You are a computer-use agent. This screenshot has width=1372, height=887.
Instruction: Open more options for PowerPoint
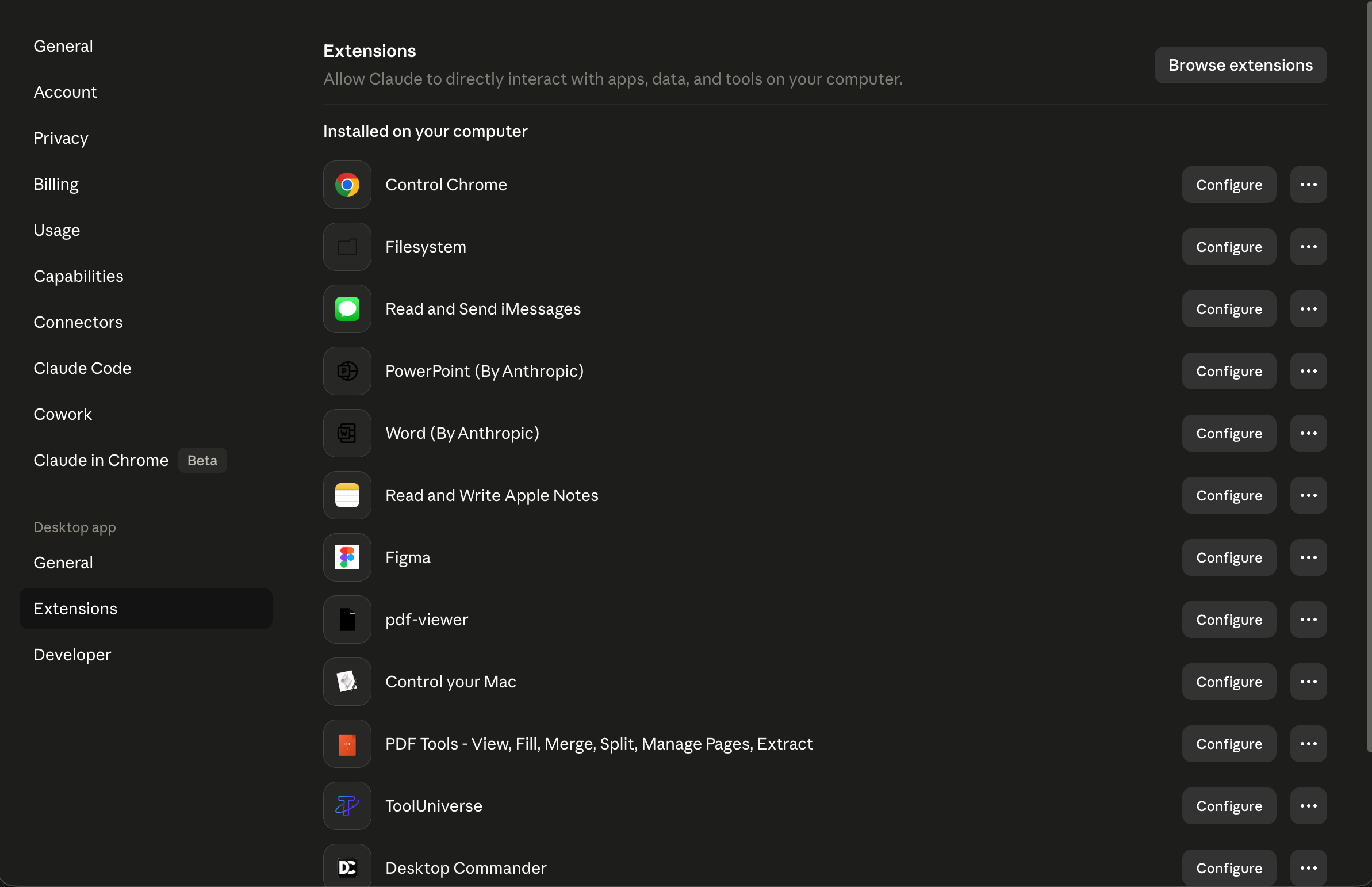click(x=1309, y=372)
